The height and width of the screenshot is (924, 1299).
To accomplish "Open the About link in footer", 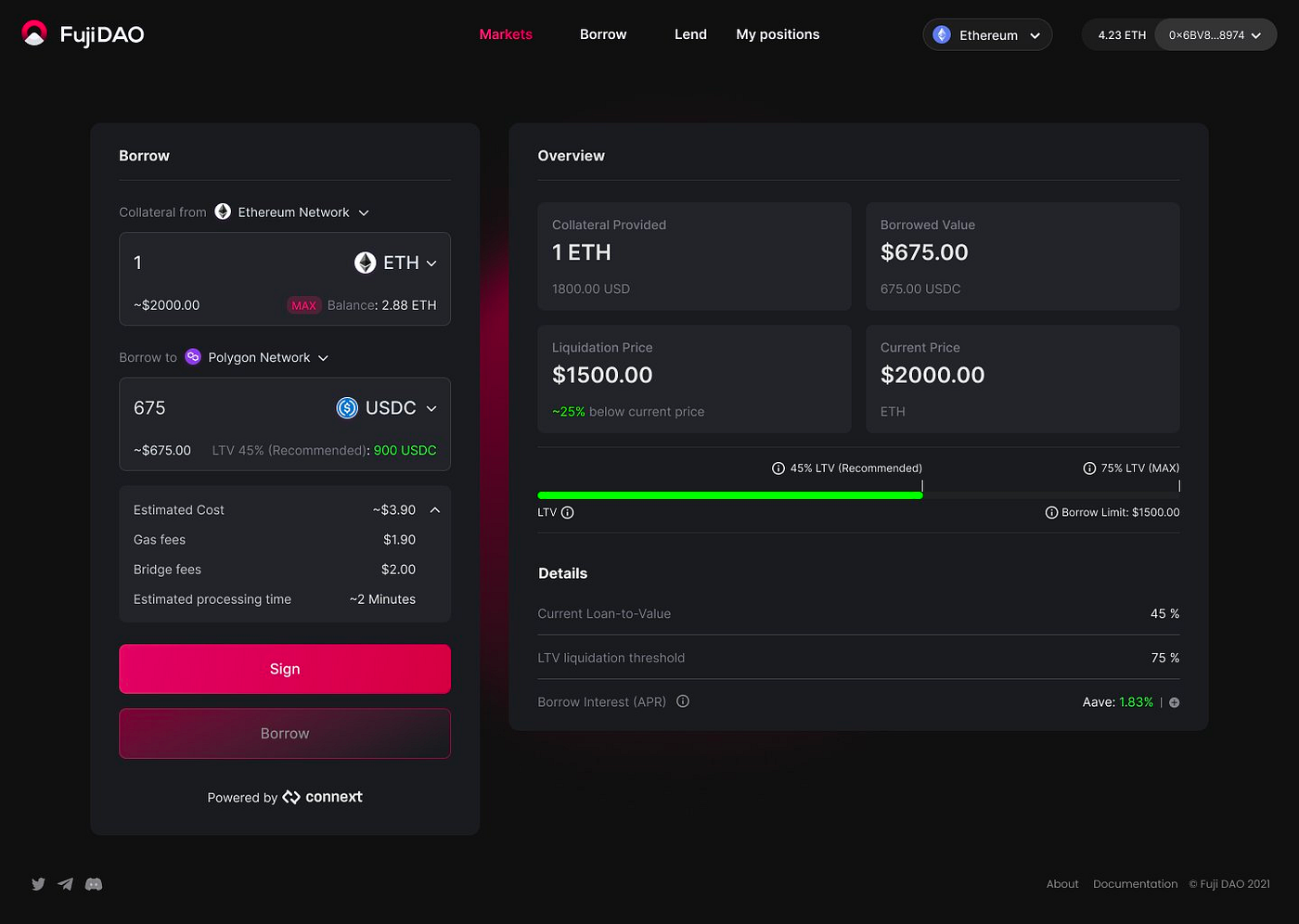I will 1062,884.
